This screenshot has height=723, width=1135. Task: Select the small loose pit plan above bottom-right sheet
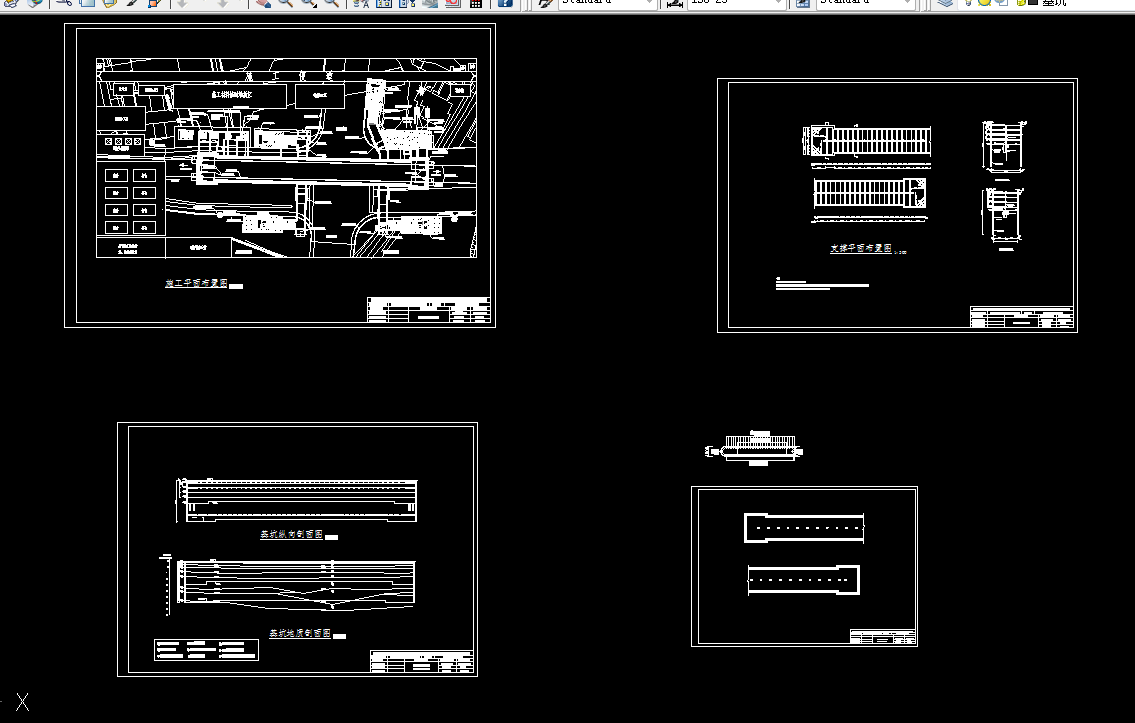tap(755, 447)
